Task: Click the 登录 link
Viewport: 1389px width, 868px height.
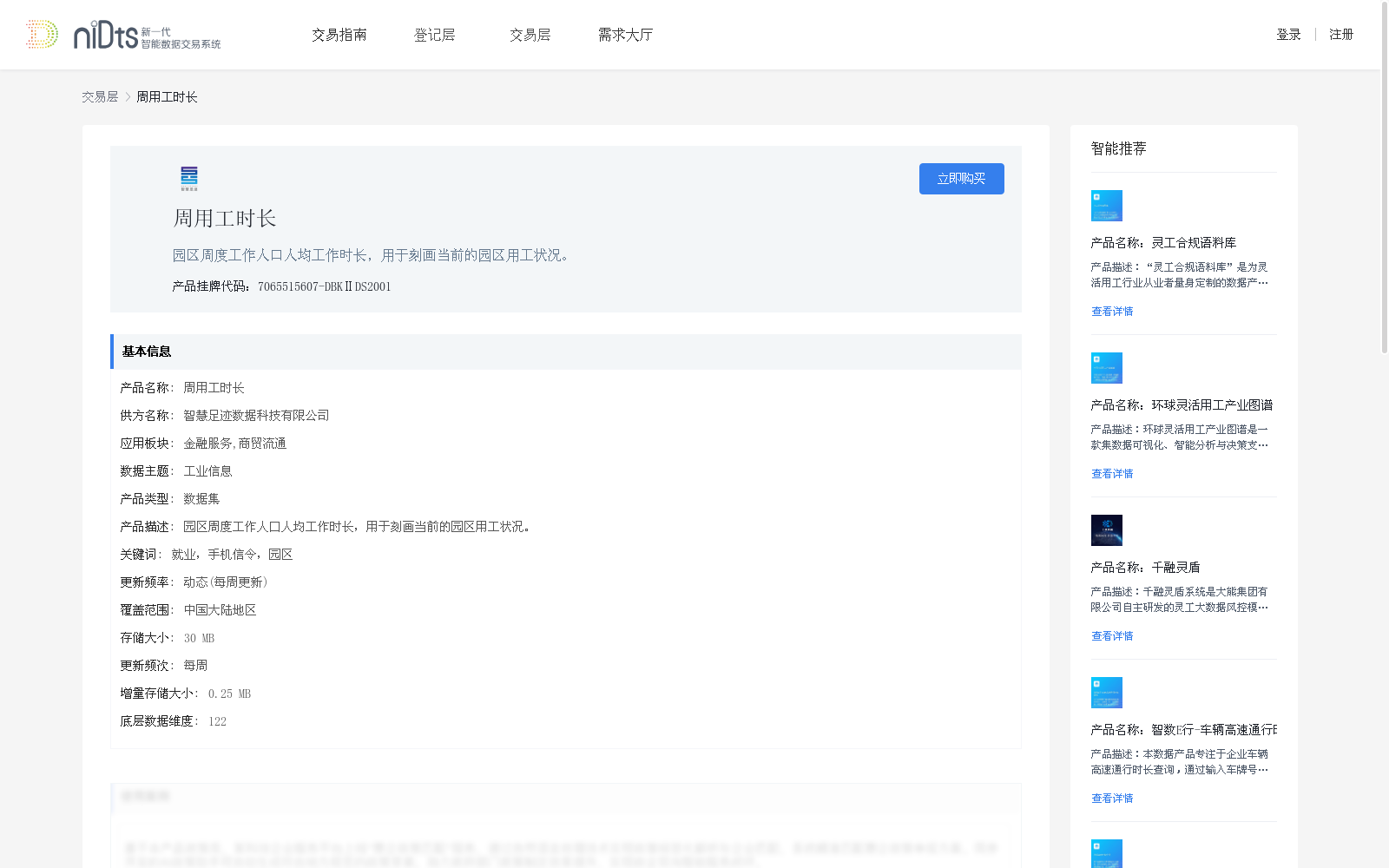Action: [1288, 35]
